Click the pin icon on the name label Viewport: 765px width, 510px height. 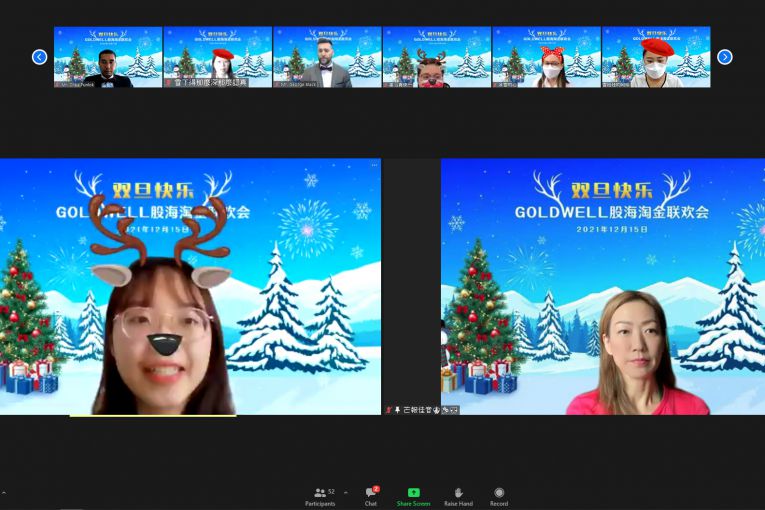[x=398, y=410]
